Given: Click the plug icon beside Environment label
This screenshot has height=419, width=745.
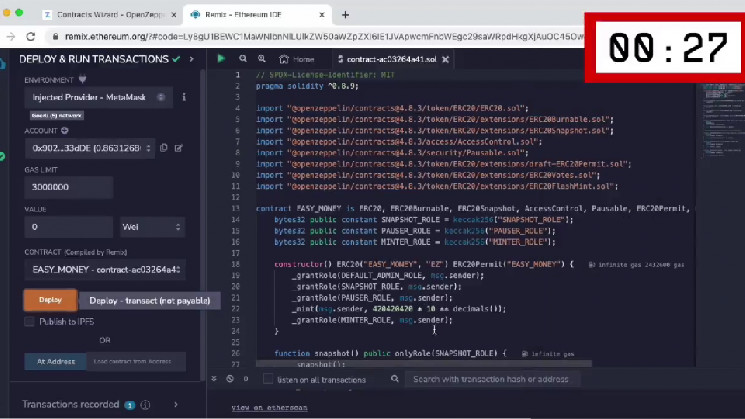Looking at the screenshot, I should tap(82, 79).
